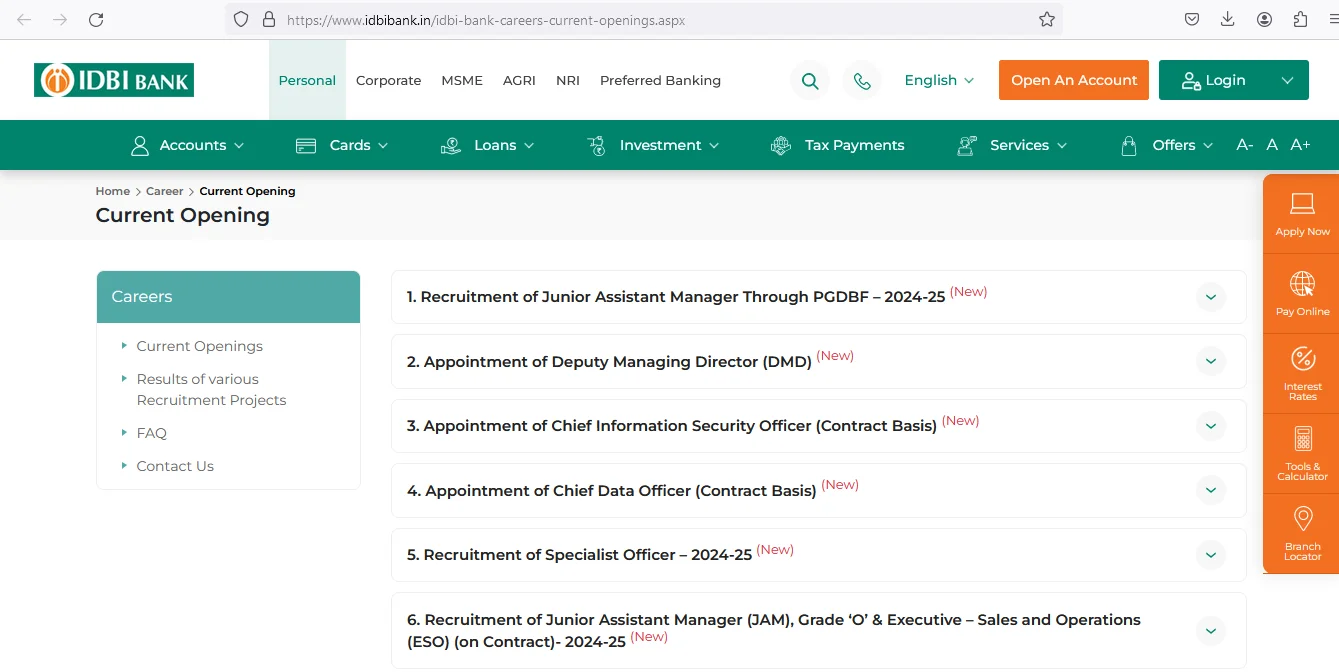Open the Contact Us sidebar link

(x=175, y=466)
